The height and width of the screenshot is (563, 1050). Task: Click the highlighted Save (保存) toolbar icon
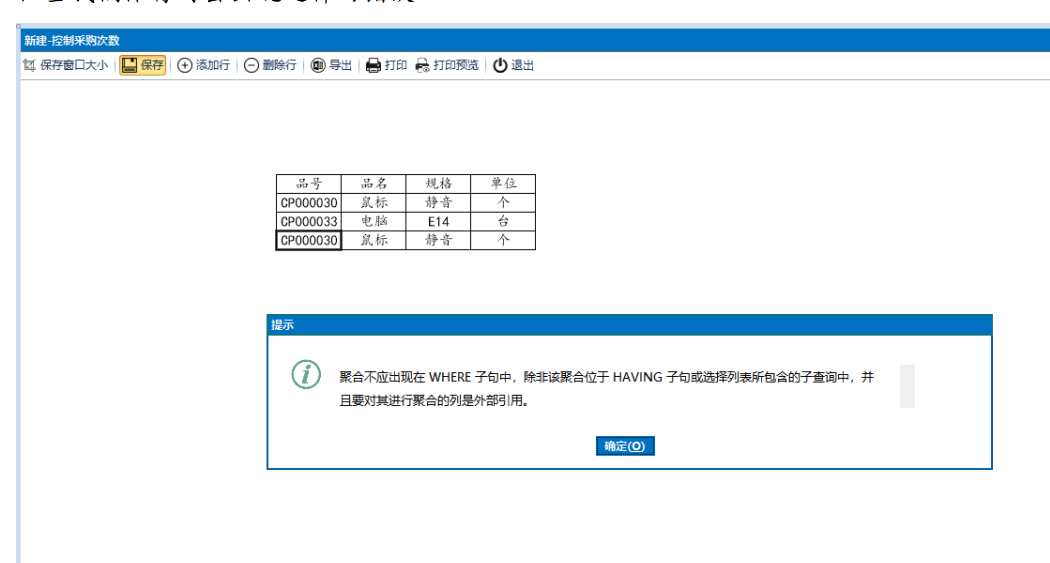[130, 66]
